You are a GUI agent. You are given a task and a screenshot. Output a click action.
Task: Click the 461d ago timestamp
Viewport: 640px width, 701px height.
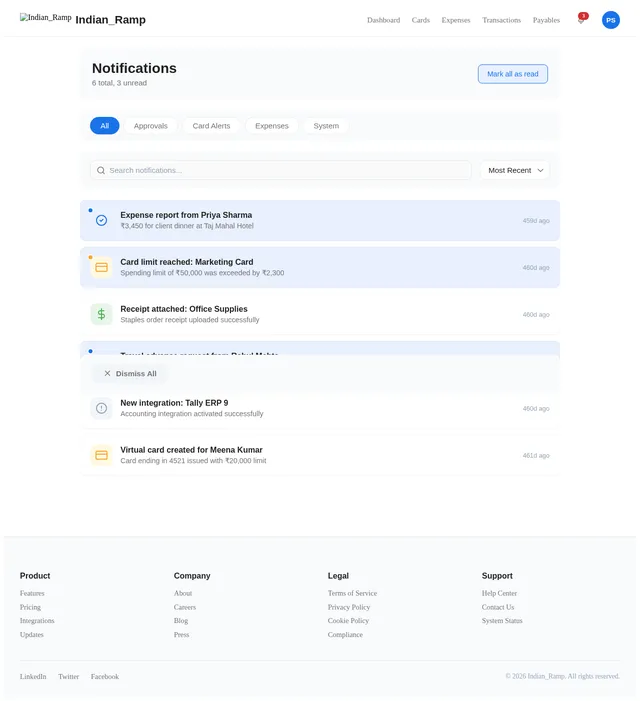tap(536, 455)
